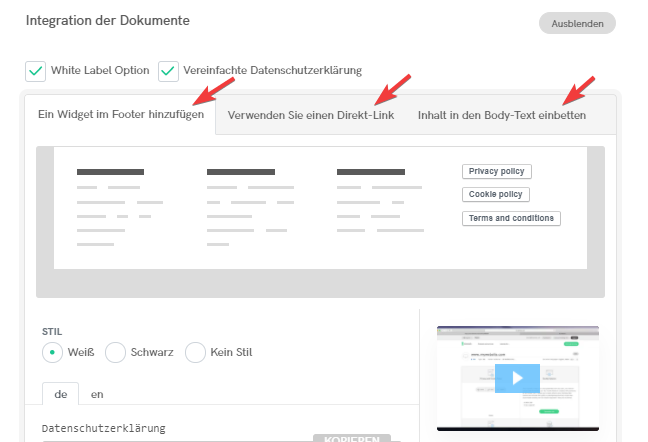Click the KOPIEREN button for Datenschutzerklärung
This screenshot has height=442, width=648.
click(x=345, y=438)
